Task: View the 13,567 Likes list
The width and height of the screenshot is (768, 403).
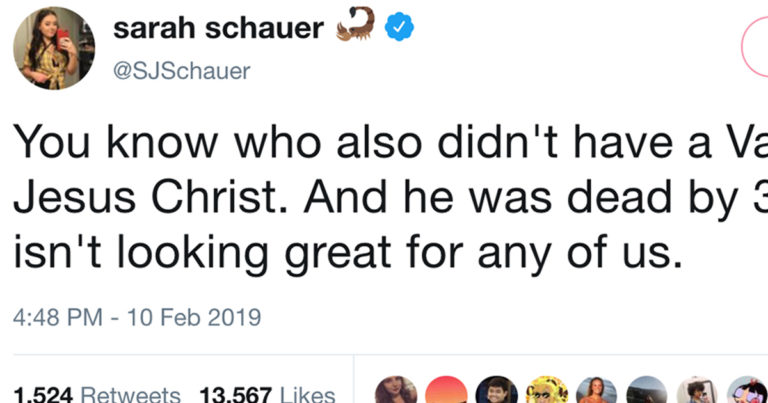Action: pos(268,394)
